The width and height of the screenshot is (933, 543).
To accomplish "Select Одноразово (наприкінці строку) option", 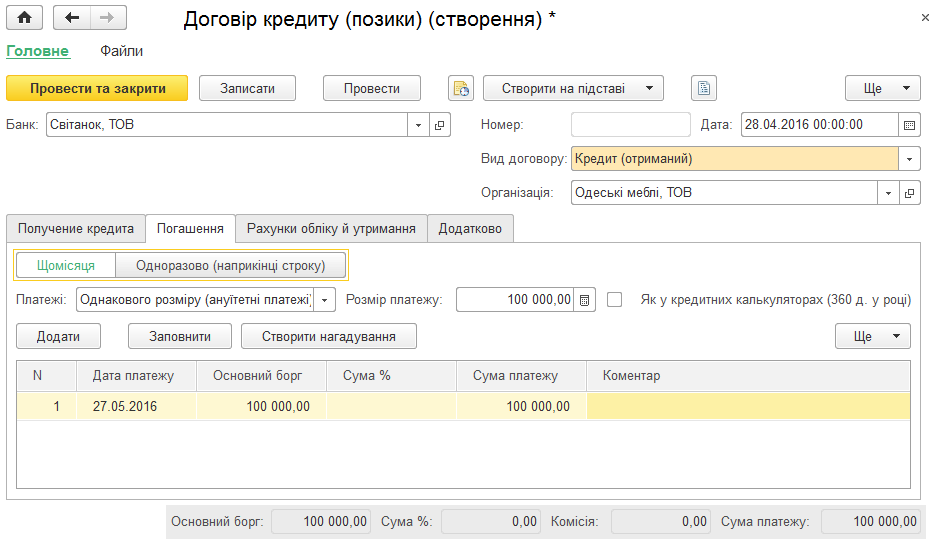I will [x=230, y=265].
